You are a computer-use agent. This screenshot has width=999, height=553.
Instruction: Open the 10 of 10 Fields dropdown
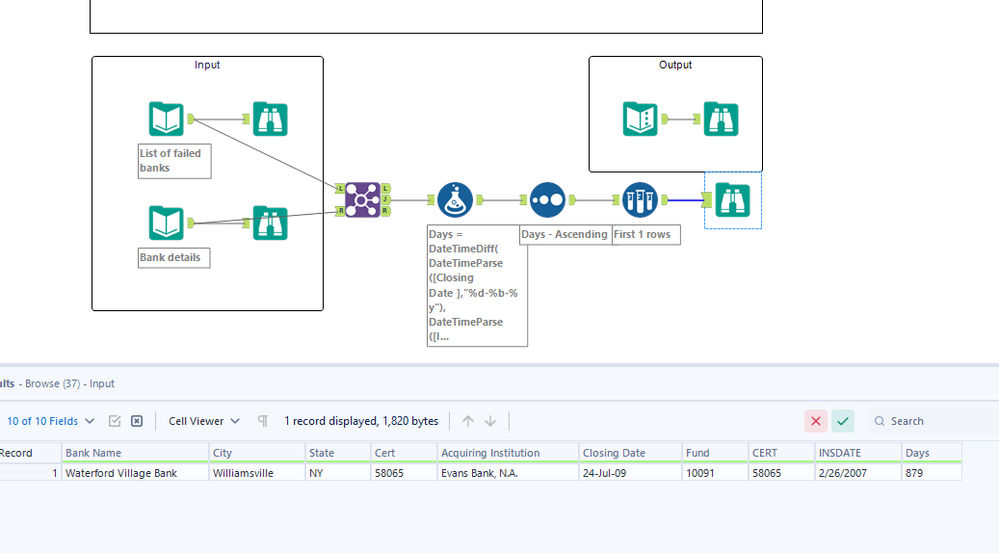pyautogui.click(x=50, y=421)
